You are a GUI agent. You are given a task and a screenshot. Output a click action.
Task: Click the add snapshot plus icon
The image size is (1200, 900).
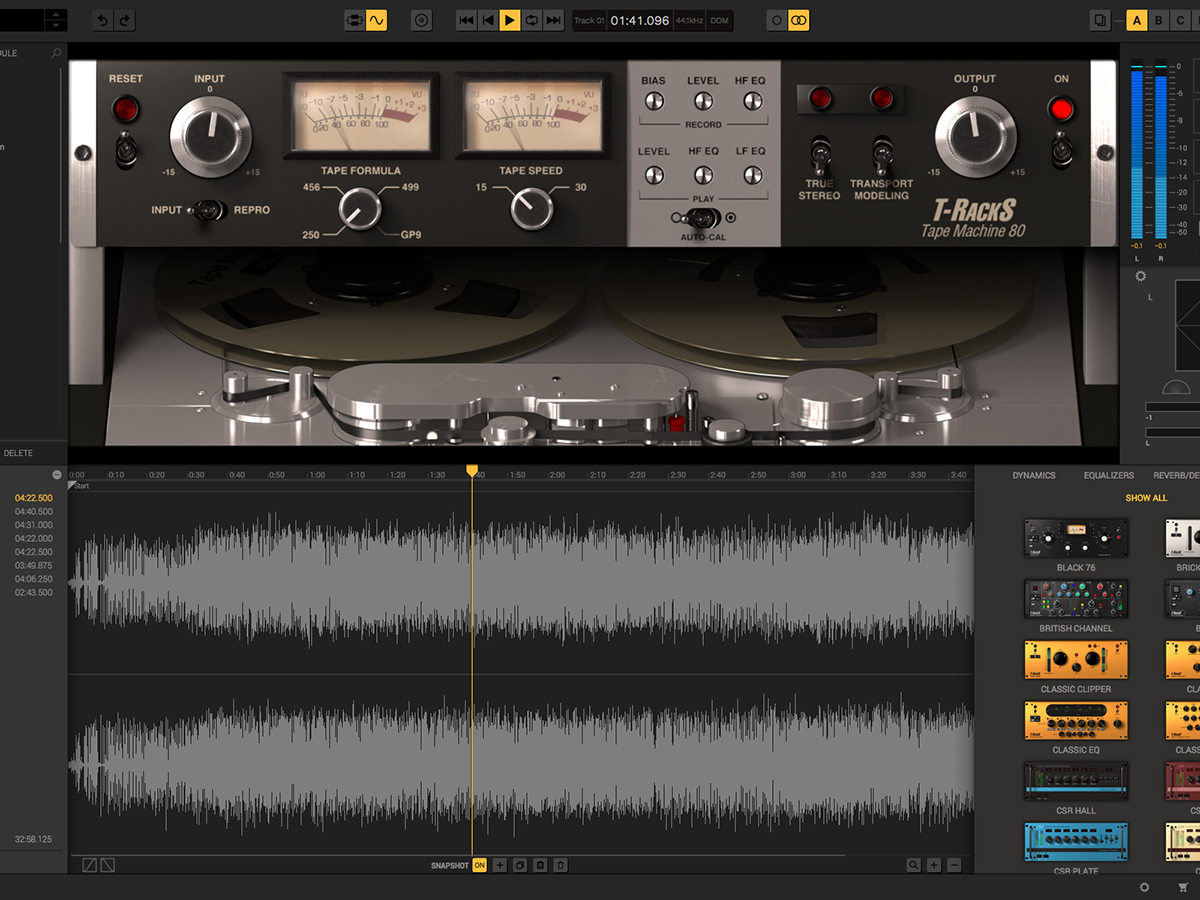point(499,865)
